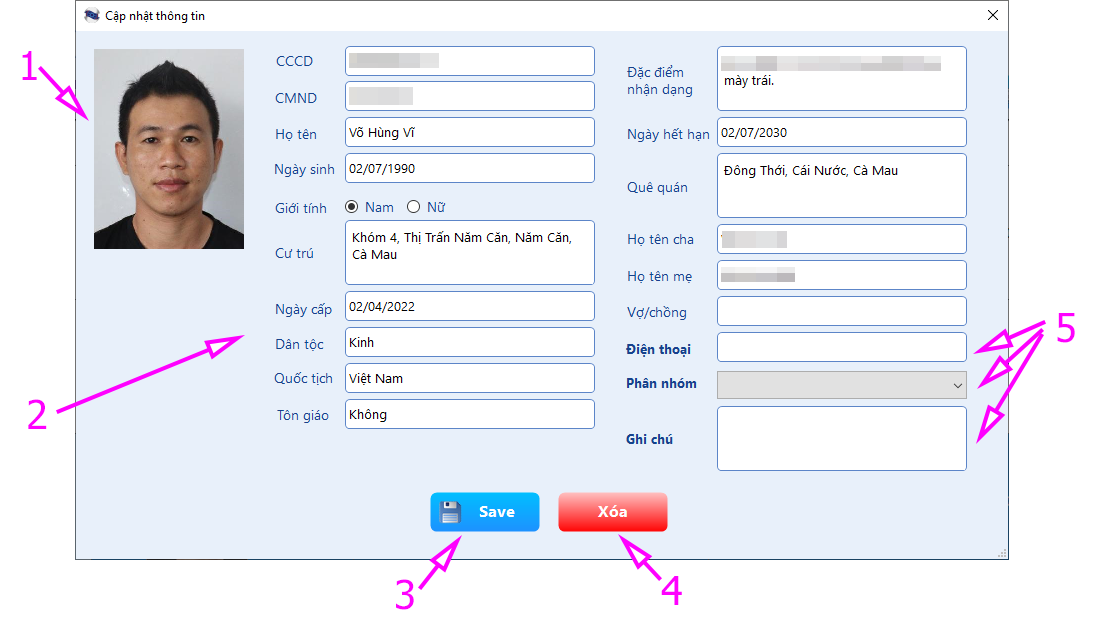Select the Nữ gender radio button

[x=413, y=207]
